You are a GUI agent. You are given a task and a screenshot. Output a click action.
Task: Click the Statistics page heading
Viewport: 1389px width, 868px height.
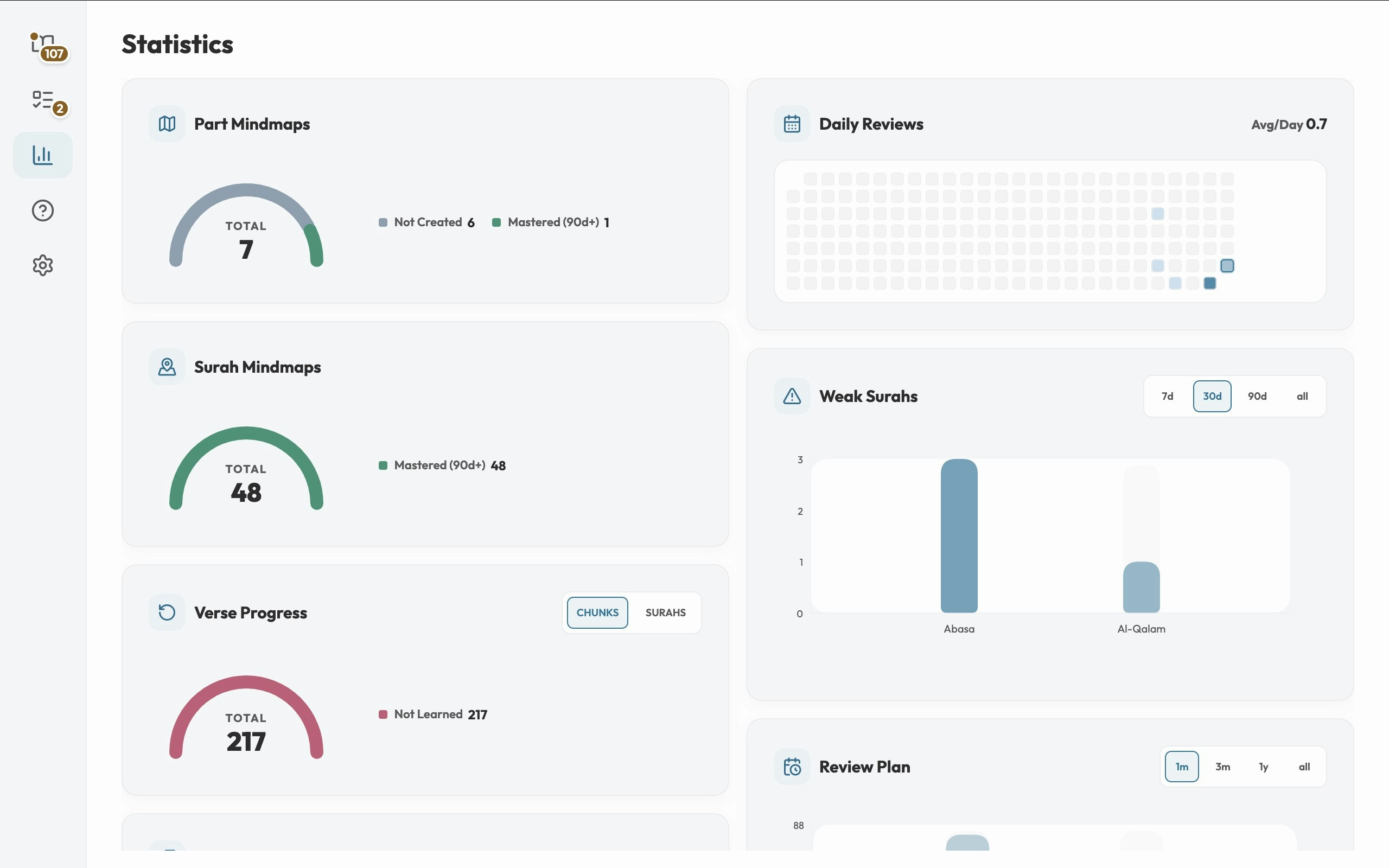pyautogui.click(x=177, y=44)
